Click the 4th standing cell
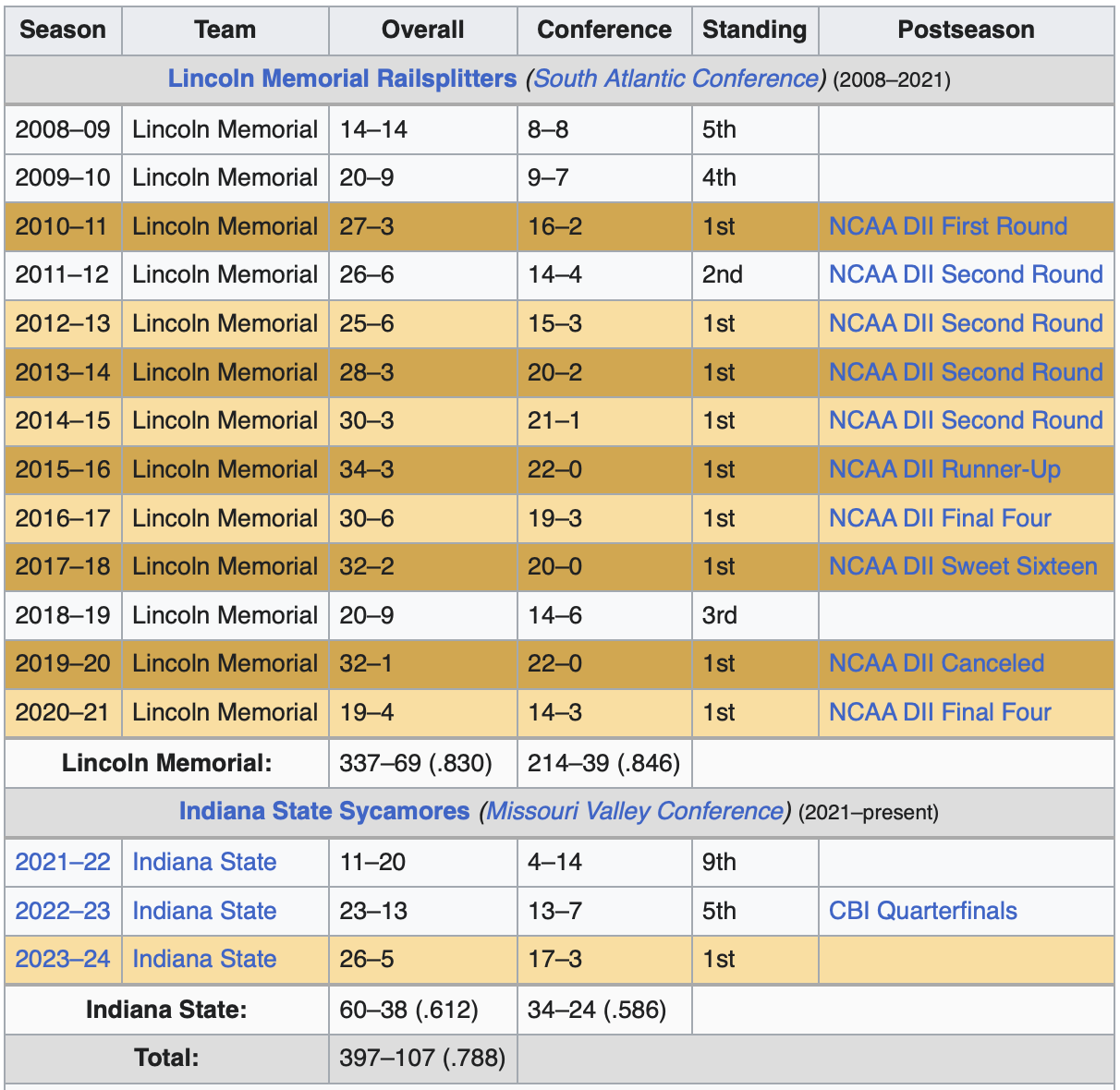The height and width of the screenshot is (1090, 1120). coord(755,177)
